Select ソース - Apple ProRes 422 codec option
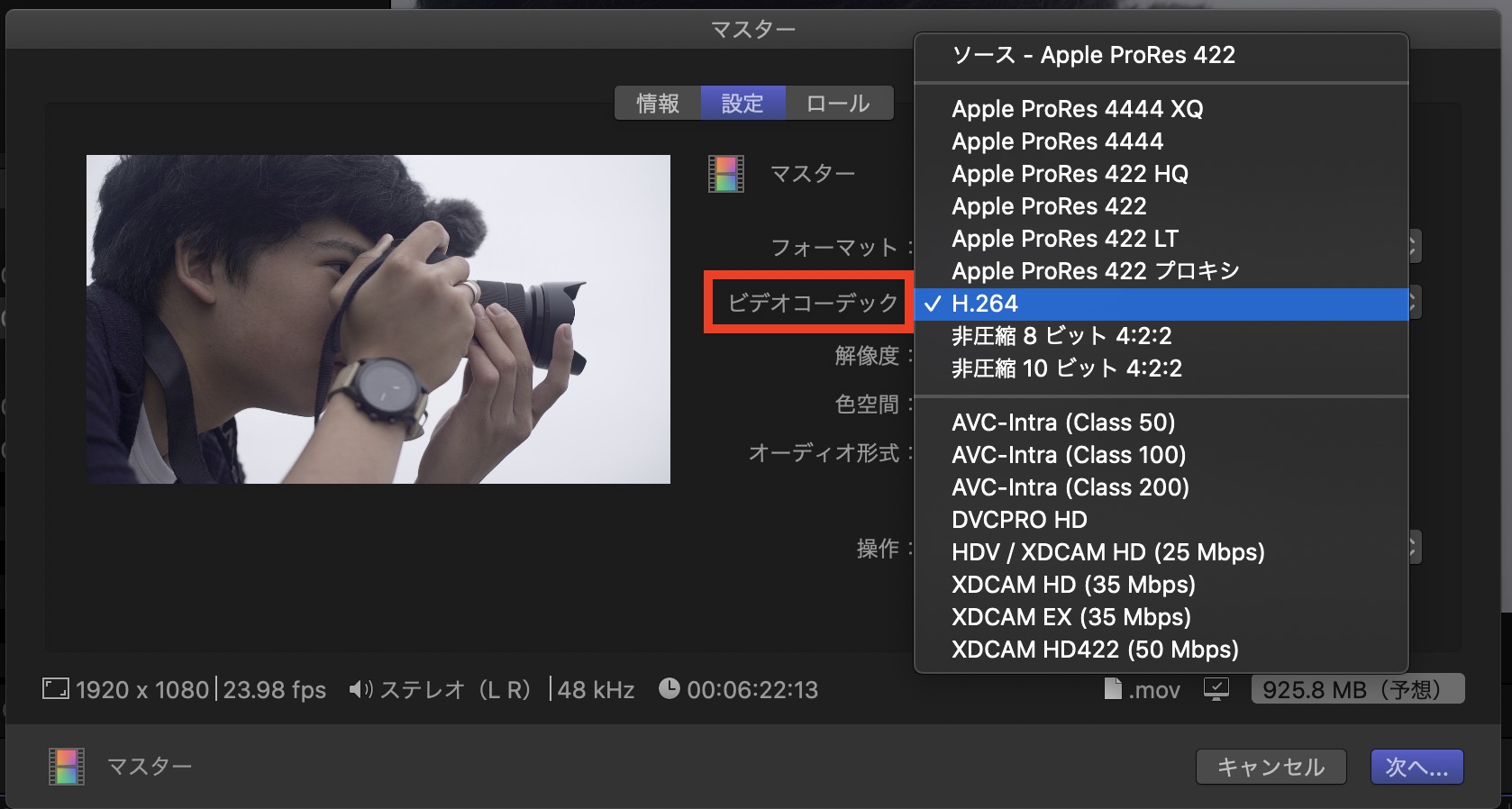 point(1161,55)
